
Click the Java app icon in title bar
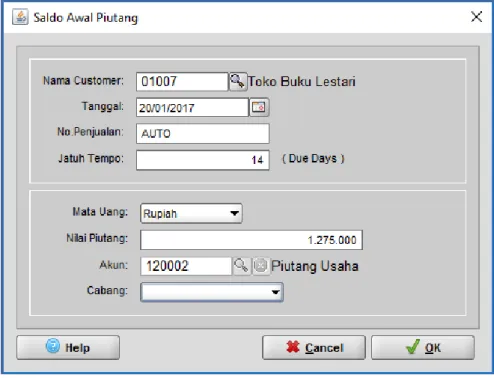pyautogui.click(x=20, y=17)
